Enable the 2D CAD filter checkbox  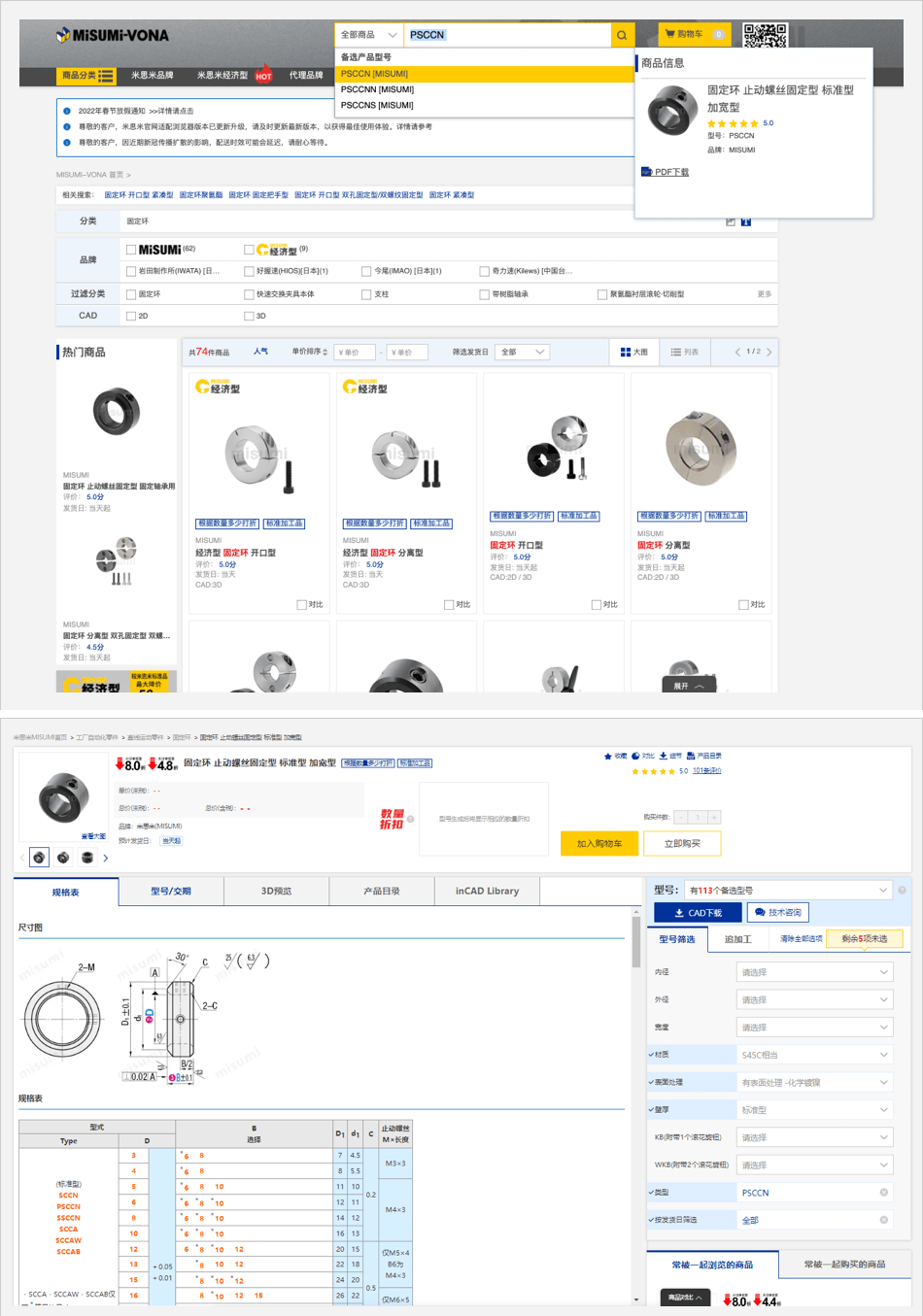[x=131, y=316]
